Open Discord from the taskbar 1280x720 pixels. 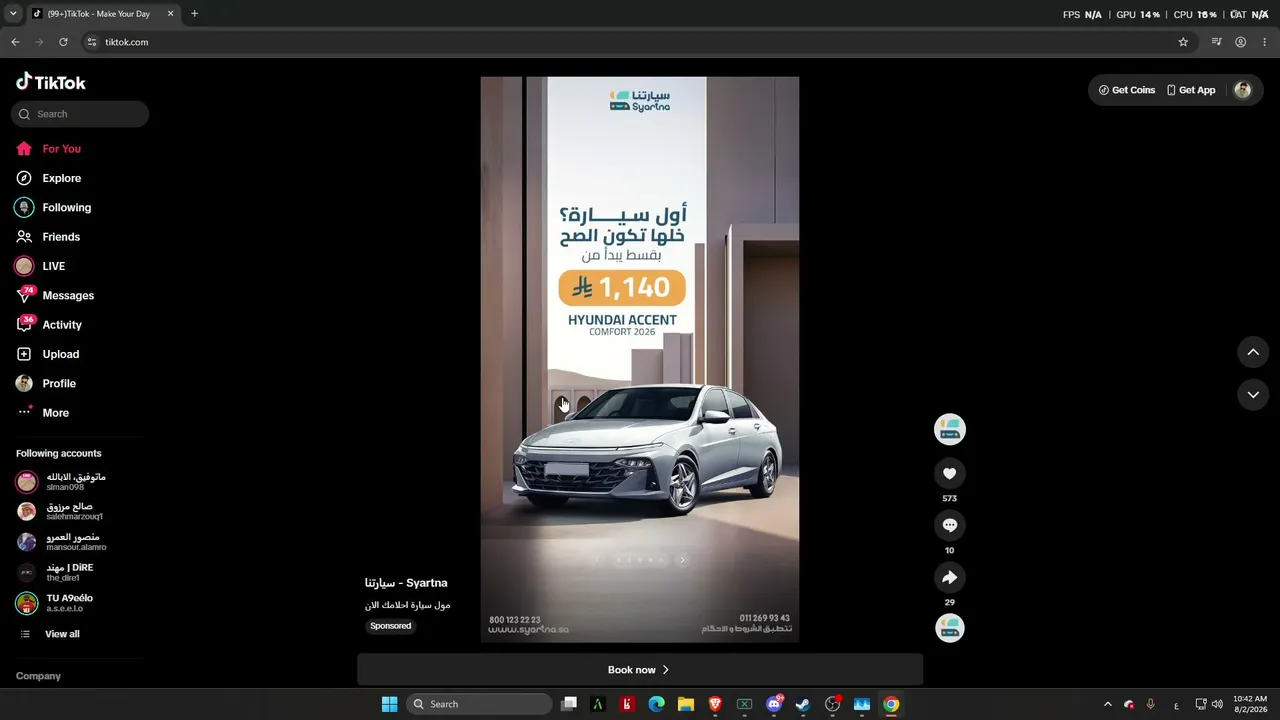tap(774, 704)
